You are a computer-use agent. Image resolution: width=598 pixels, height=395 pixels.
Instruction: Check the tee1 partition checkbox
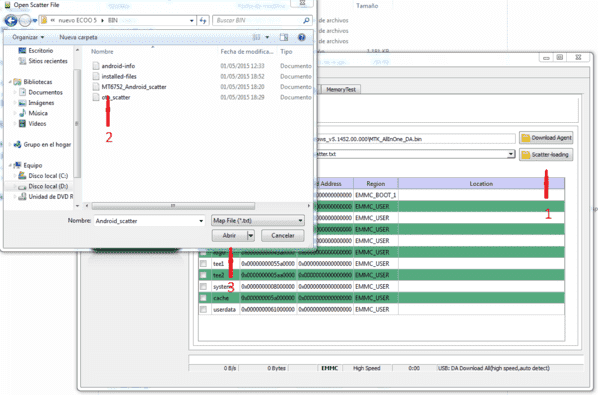pos(203,263)
